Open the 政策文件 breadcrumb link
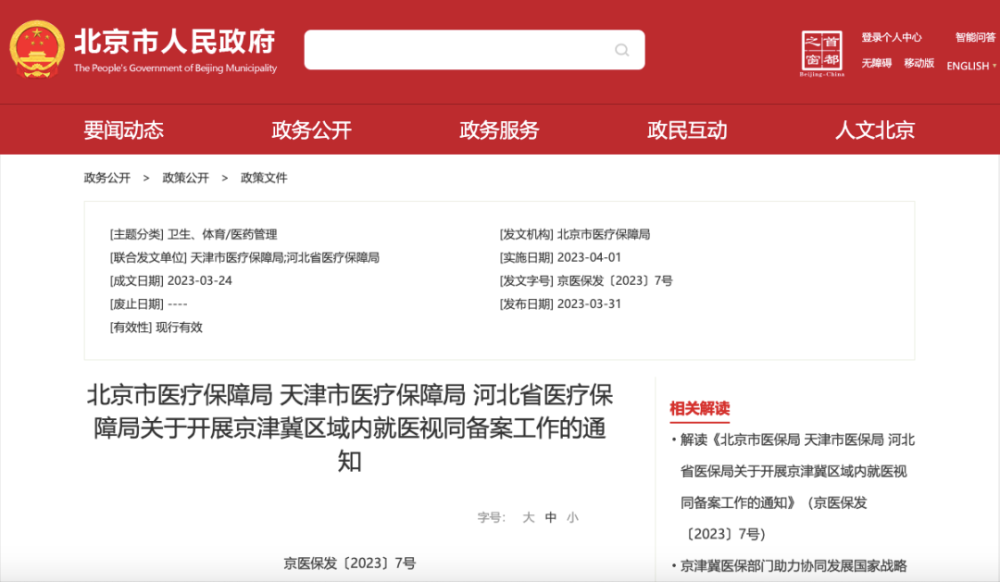The image size is (1000, 582). pos(262,177)
